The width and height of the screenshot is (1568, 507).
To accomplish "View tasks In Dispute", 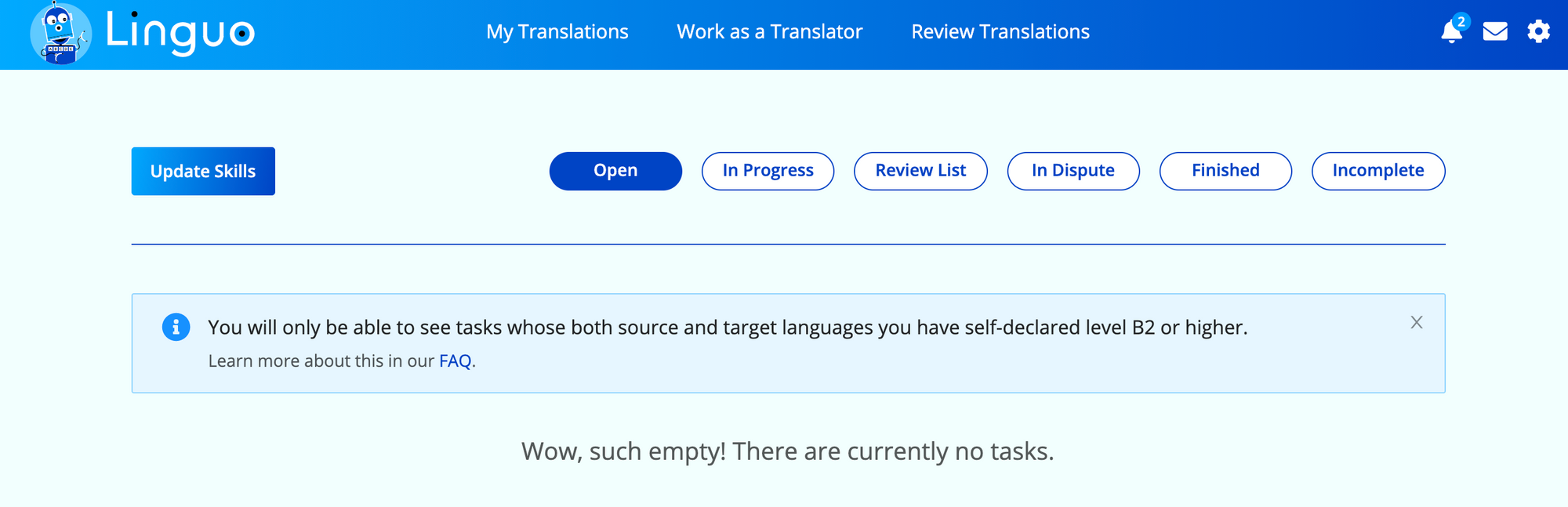I will point(1073,171).
